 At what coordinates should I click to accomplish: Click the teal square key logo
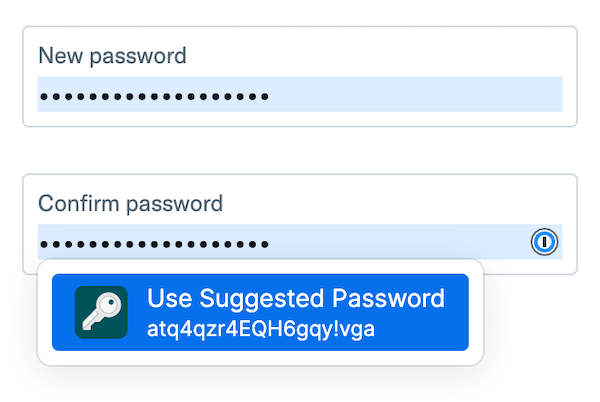(101, 312)
